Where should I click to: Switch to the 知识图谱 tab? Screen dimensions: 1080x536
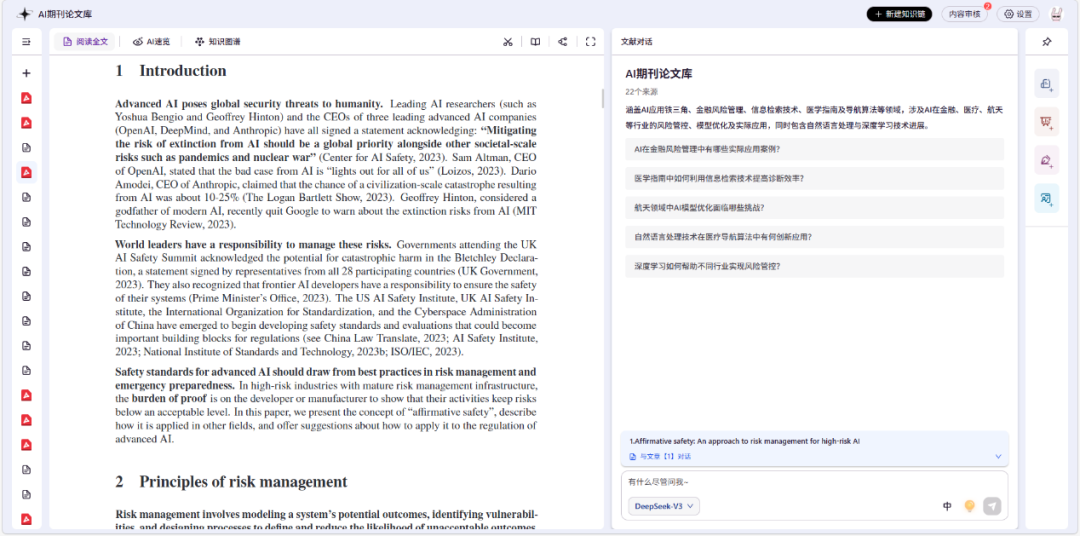click(217, 42)
